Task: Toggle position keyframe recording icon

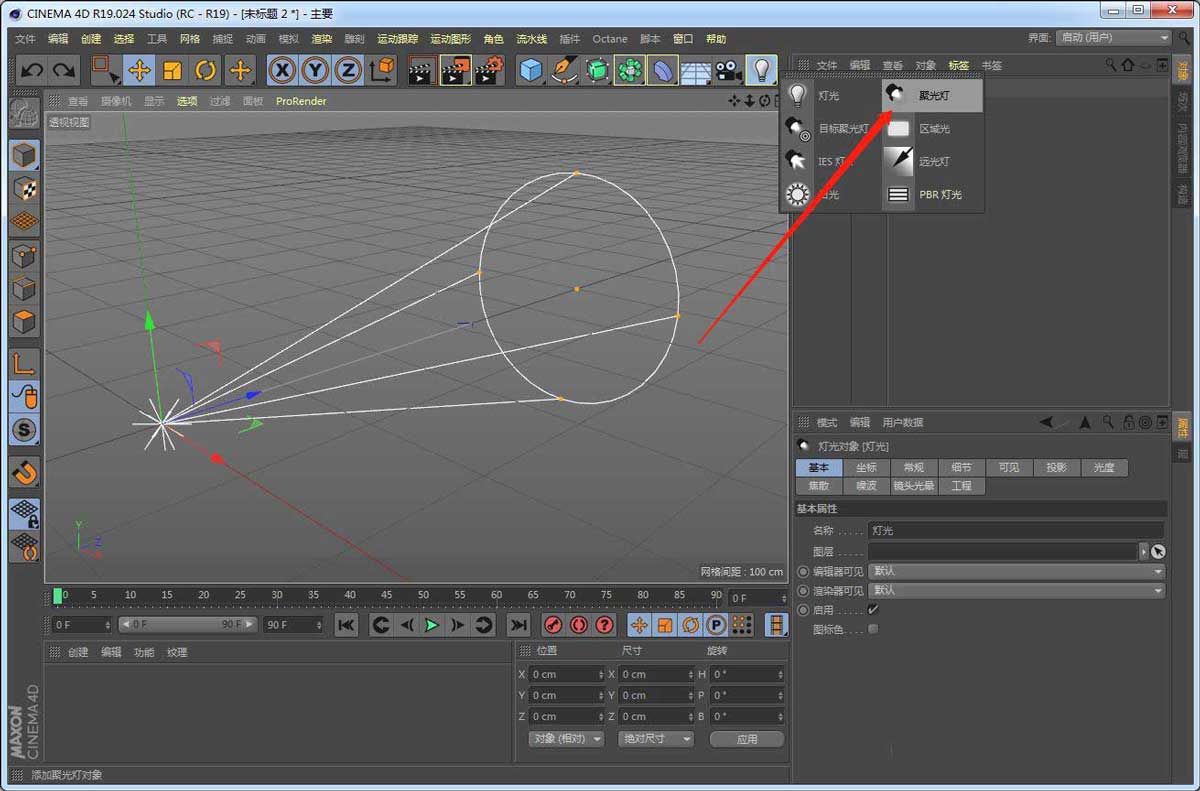Action: click(638, 625)
